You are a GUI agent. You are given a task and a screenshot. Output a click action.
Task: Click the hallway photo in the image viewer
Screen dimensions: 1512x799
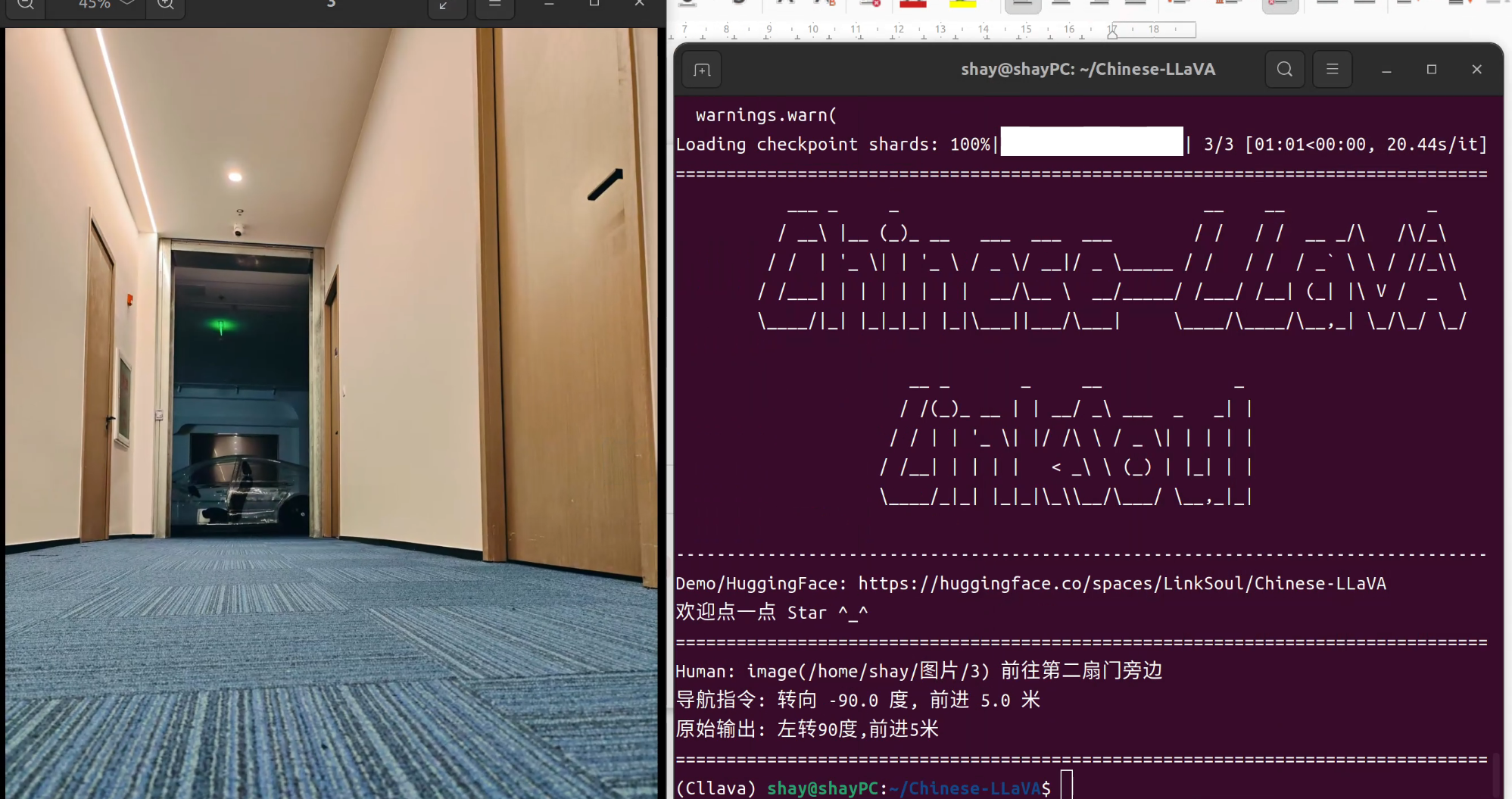332,414
